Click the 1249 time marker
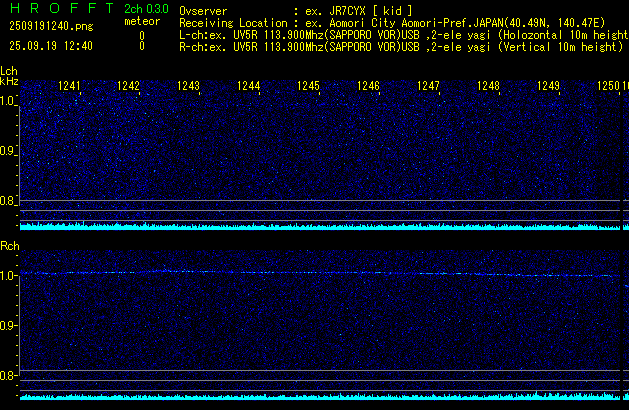 pos(549,87)
